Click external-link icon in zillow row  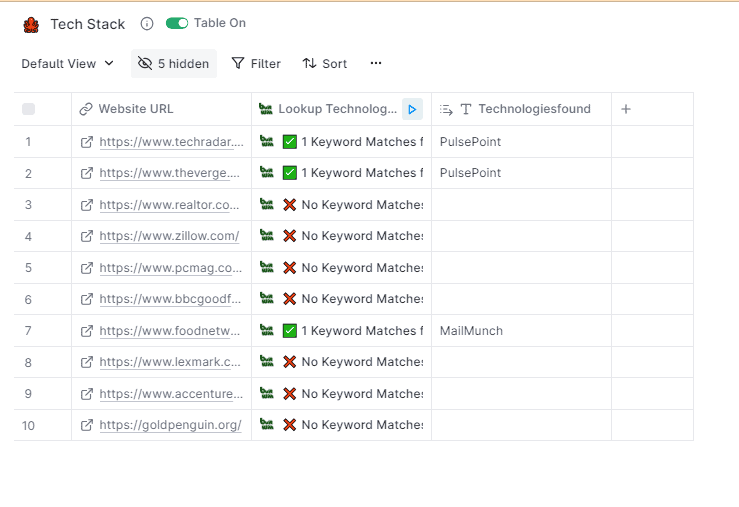pos(87,236)
